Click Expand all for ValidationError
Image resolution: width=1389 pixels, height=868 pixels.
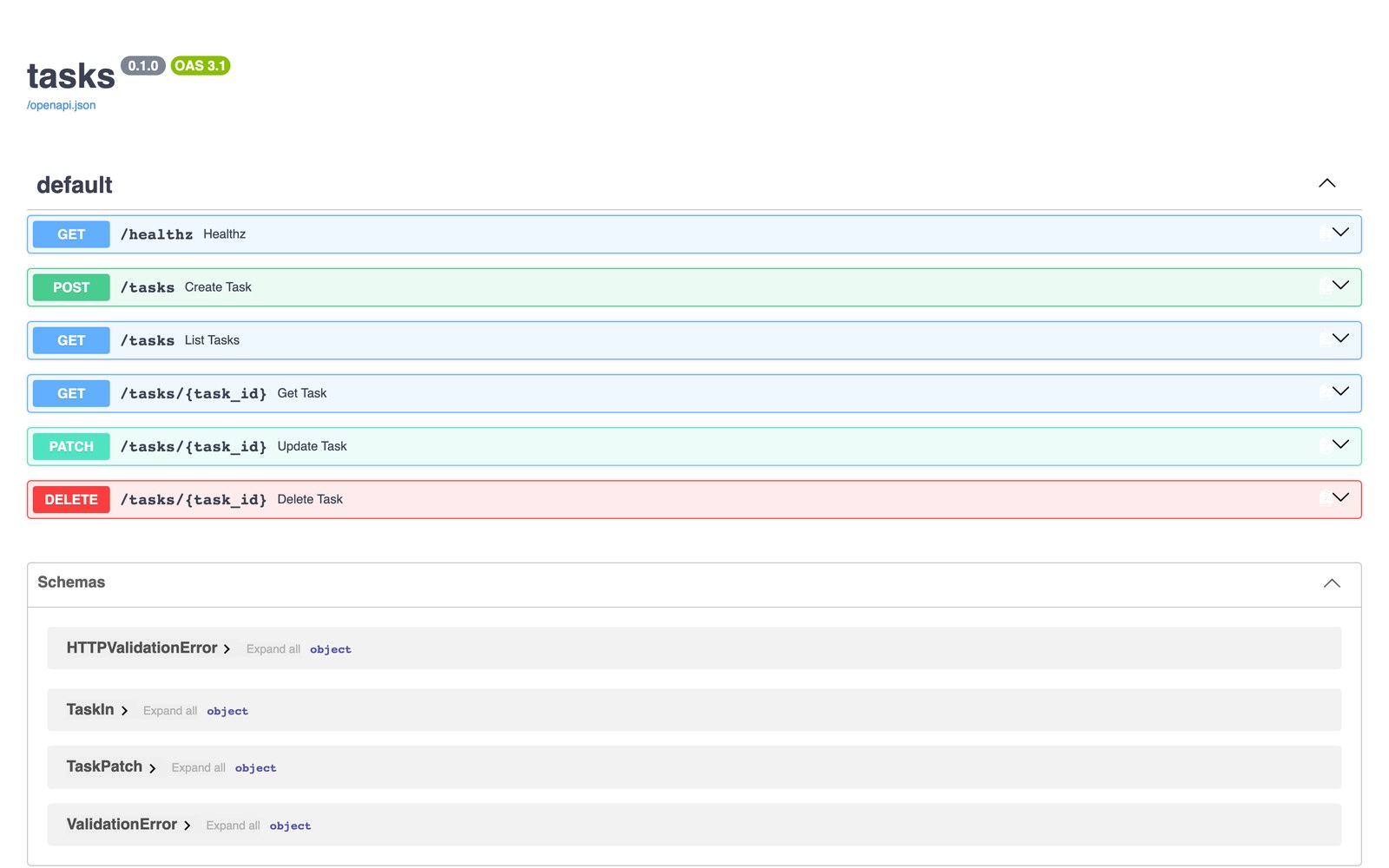click(233, 825)
